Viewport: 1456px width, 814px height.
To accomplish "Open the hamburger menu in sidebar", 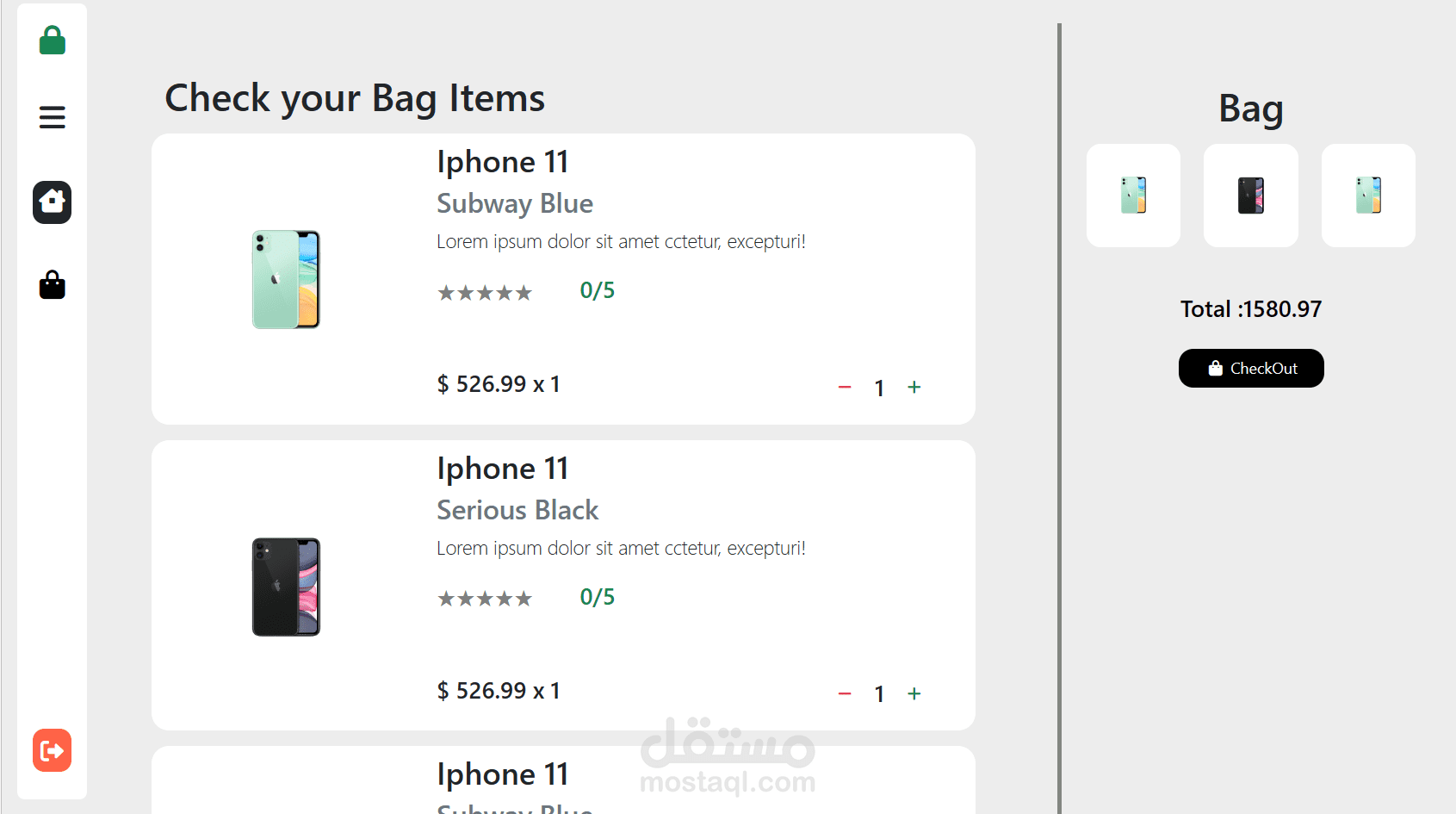I will pos(53,117).
